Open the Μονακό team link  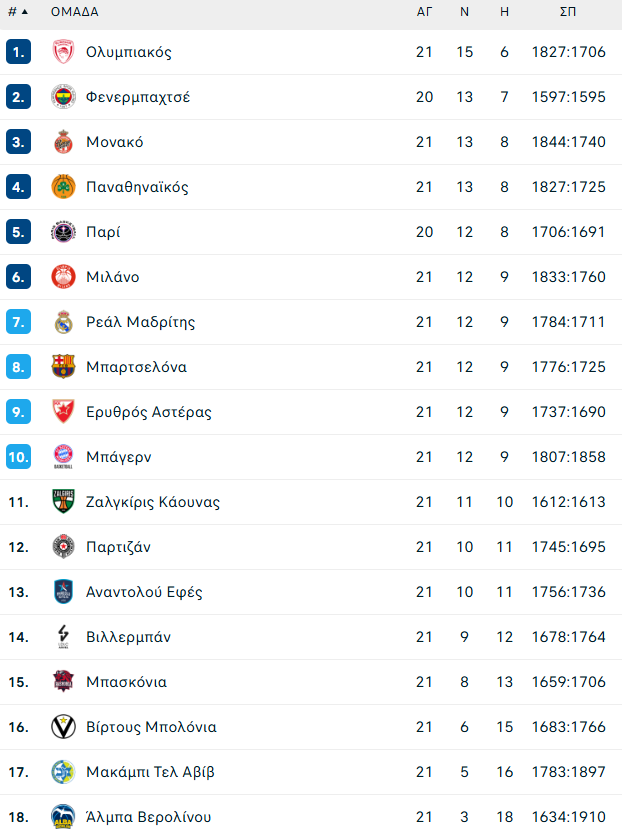click(x=114, y=142)
